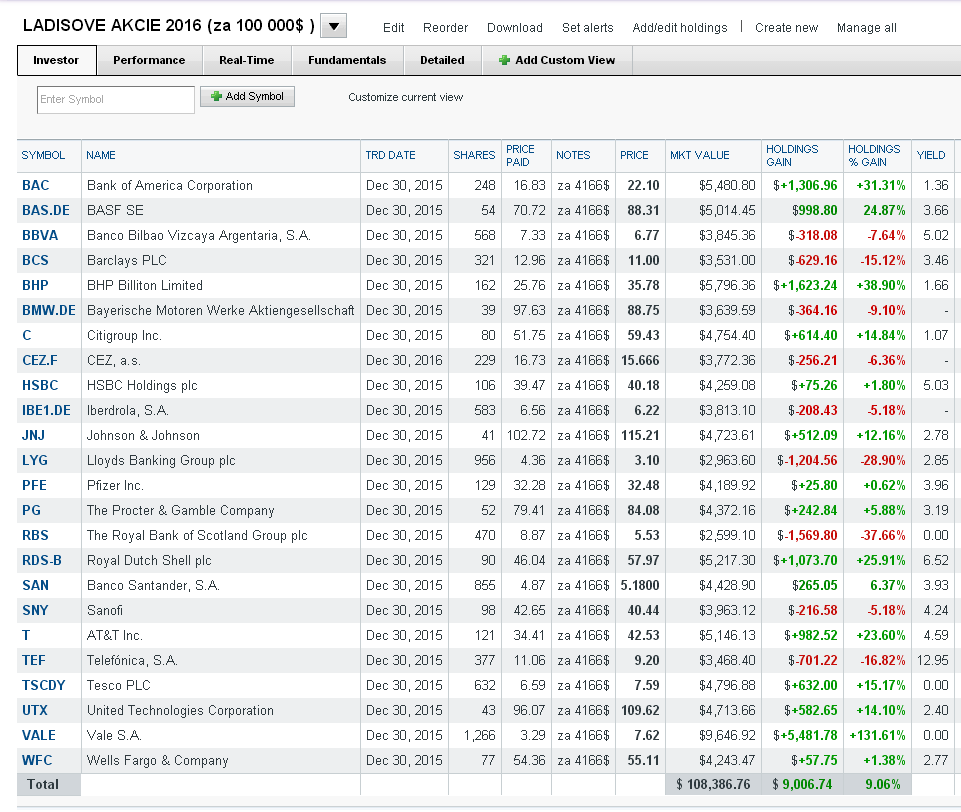
Task: Open the BMW.DE symbol link
Action: (x=48, y=310)
